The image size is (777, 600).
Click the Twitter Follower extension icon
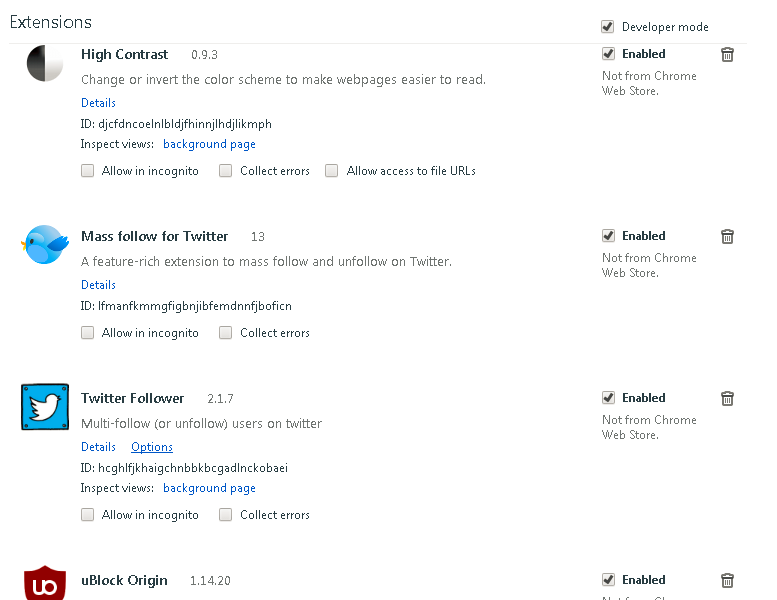[x=45, y=406]
